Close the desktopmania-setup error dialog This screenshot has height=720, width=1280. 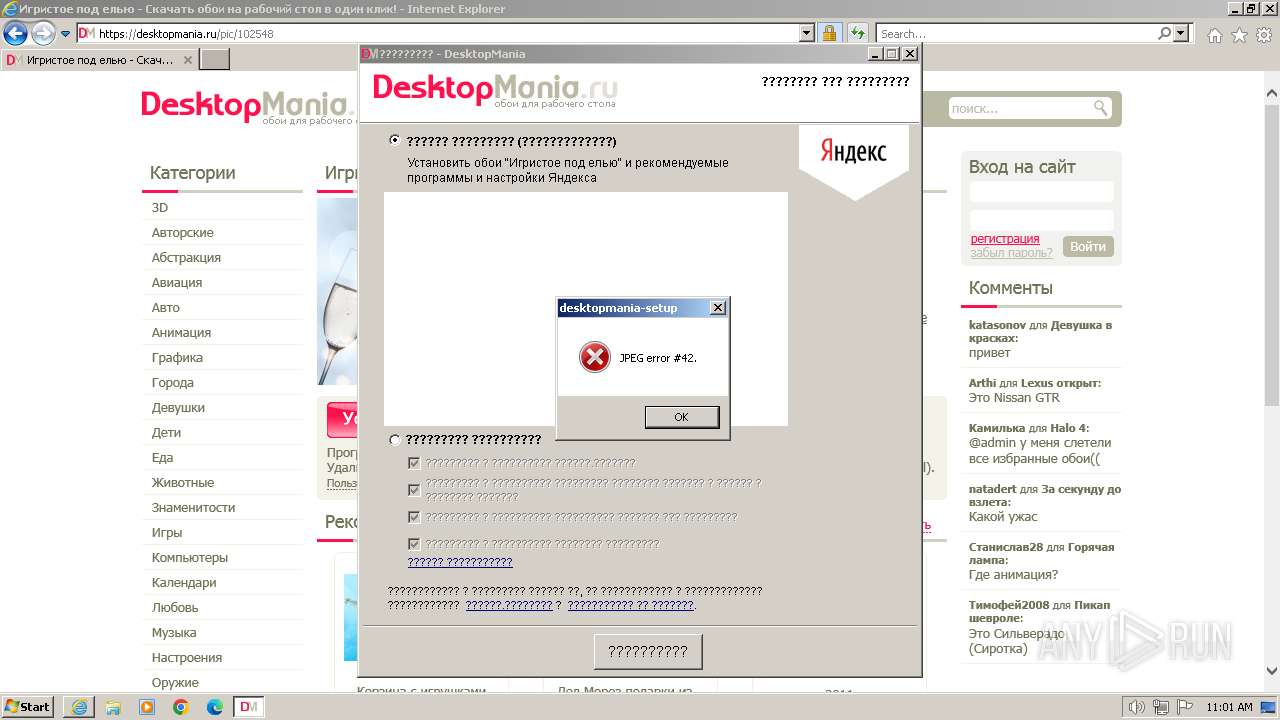pyautogui.click(x=717, y=308)
